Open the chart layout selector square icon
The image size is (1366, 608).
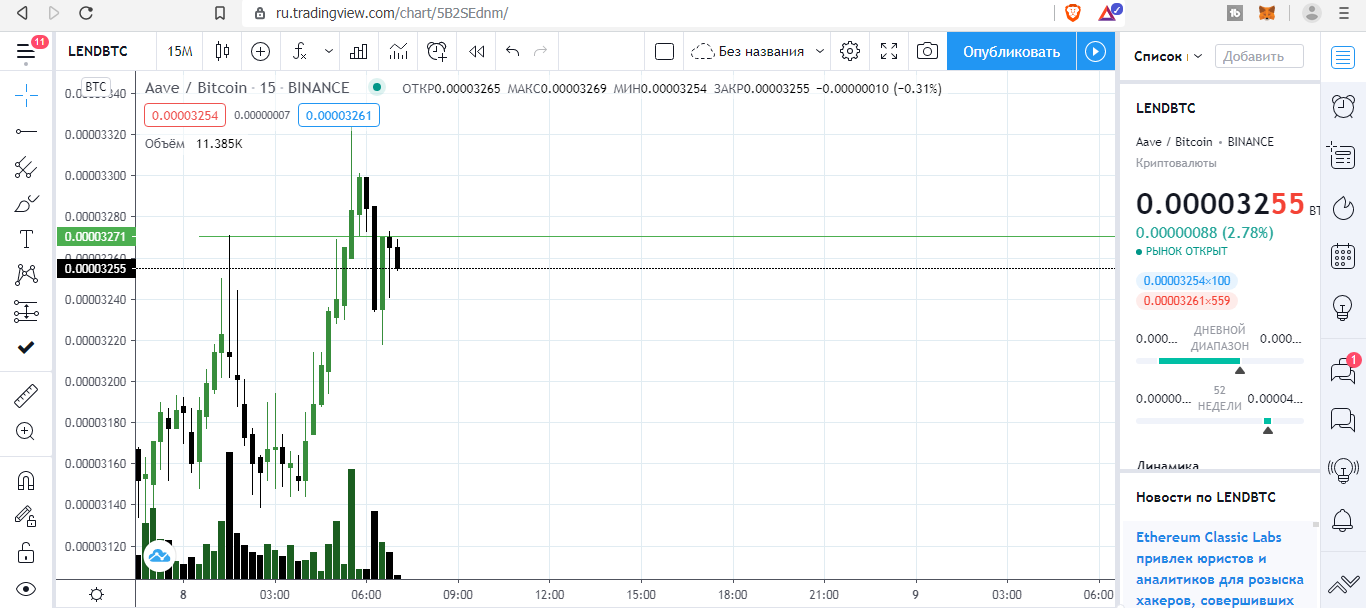(664, 51)
